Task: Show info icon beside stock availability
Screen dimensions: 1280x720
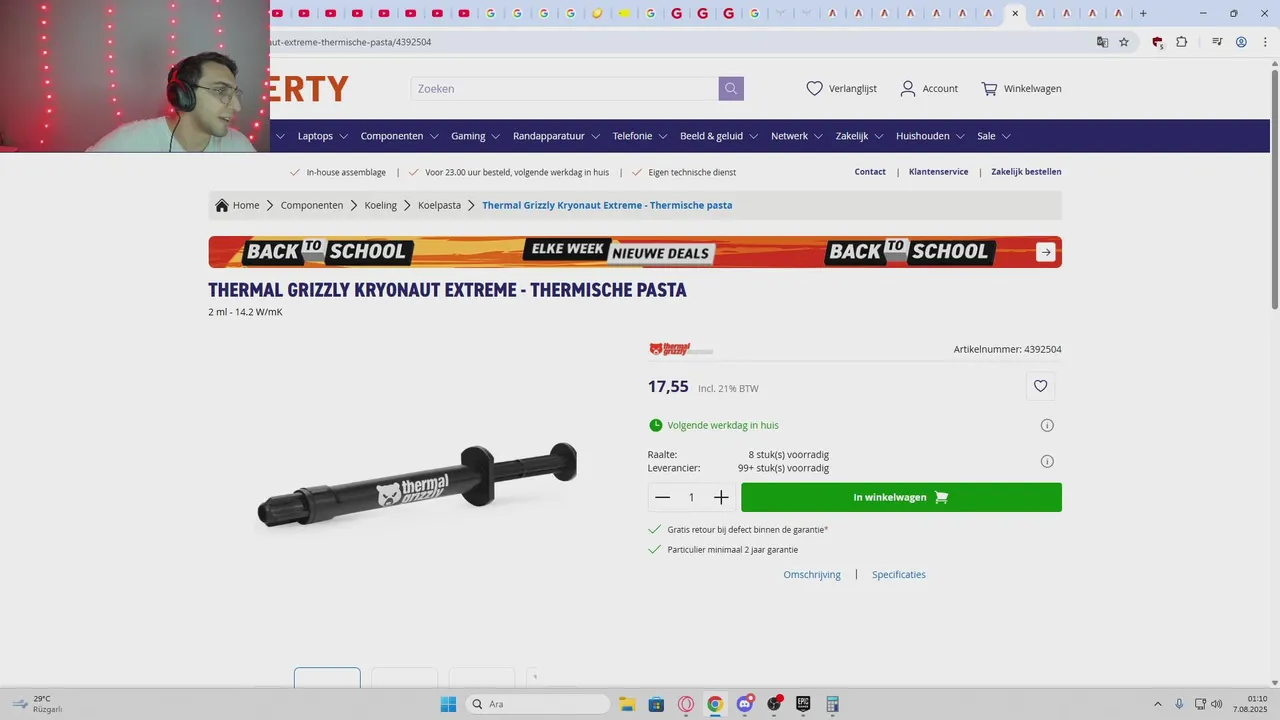Action: coord(1047,461)
